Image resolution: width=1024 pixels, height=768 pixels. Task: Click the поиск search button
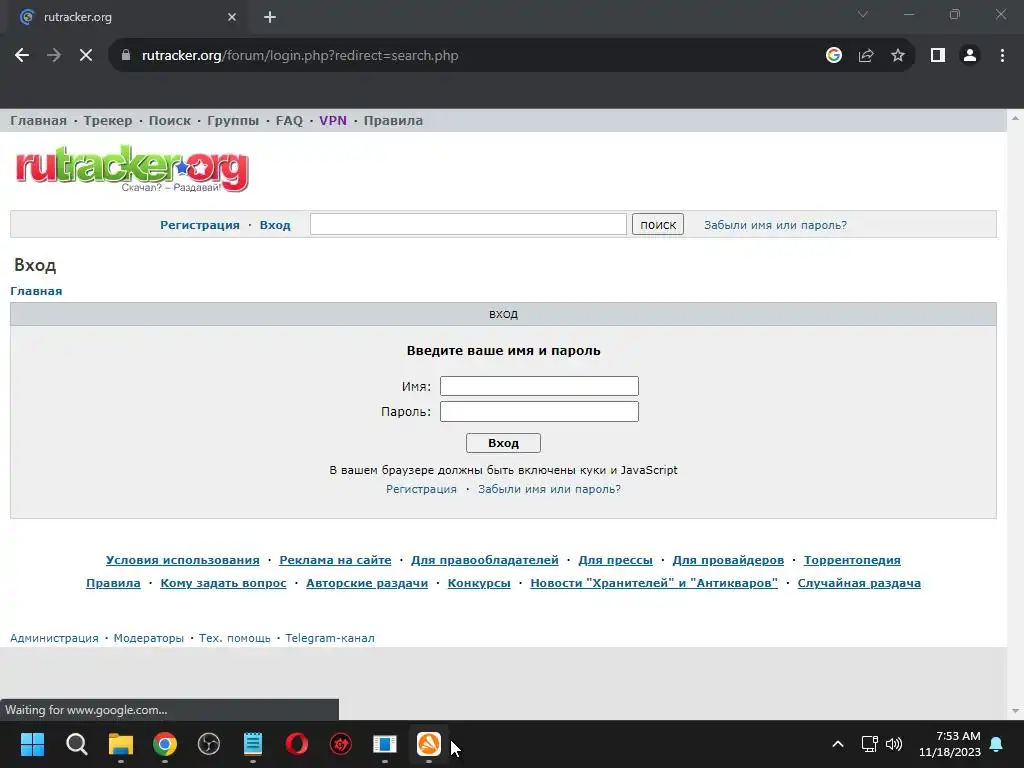(x=658, y=224)
